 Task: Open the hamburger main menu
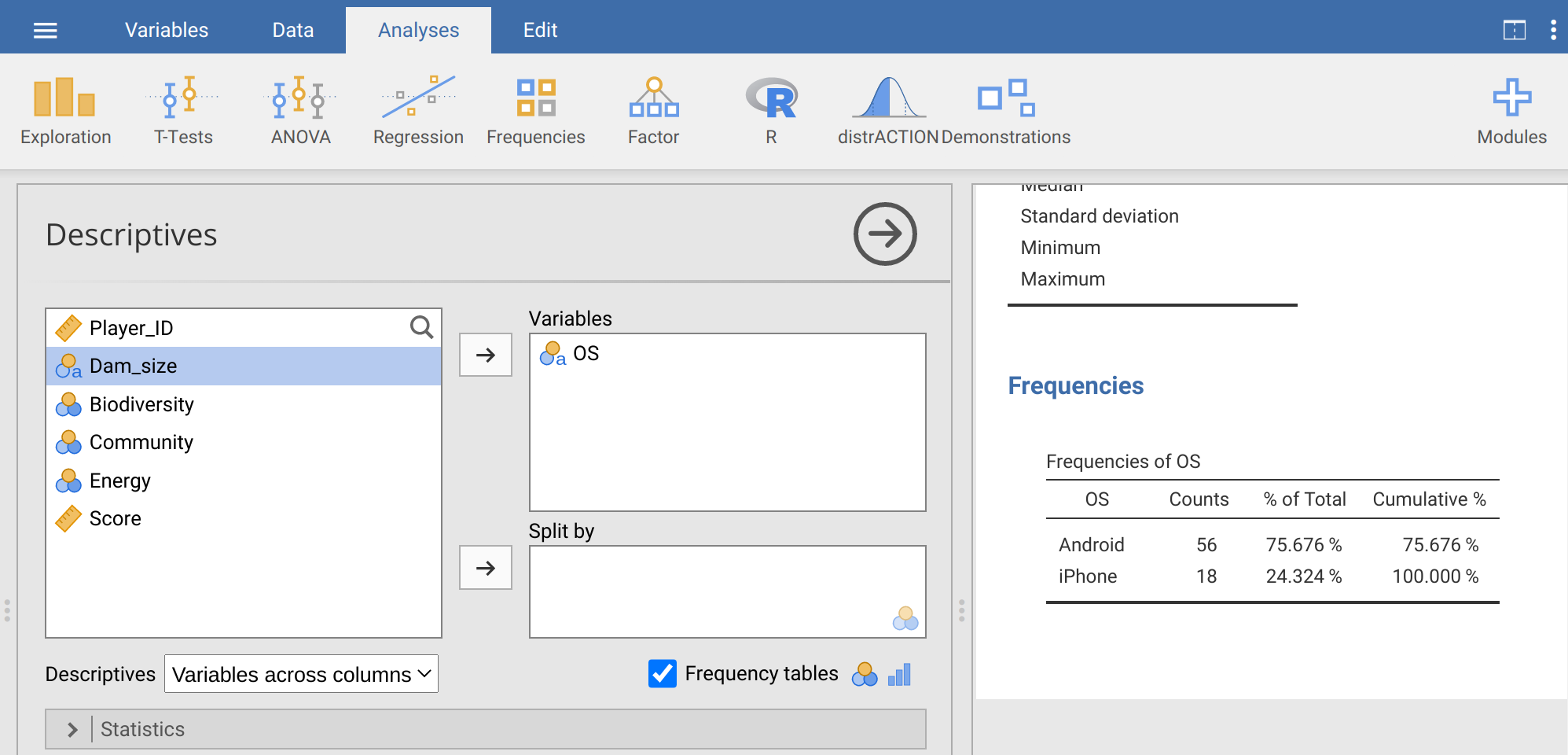click(46, 31)
